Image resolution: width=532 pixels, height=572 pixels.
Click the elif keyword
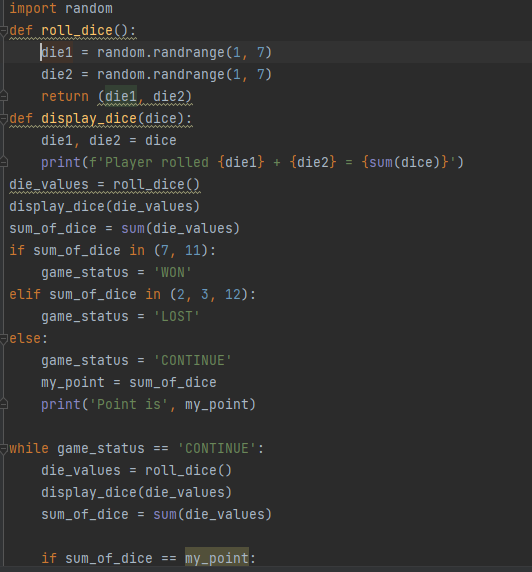click(25, 294)
